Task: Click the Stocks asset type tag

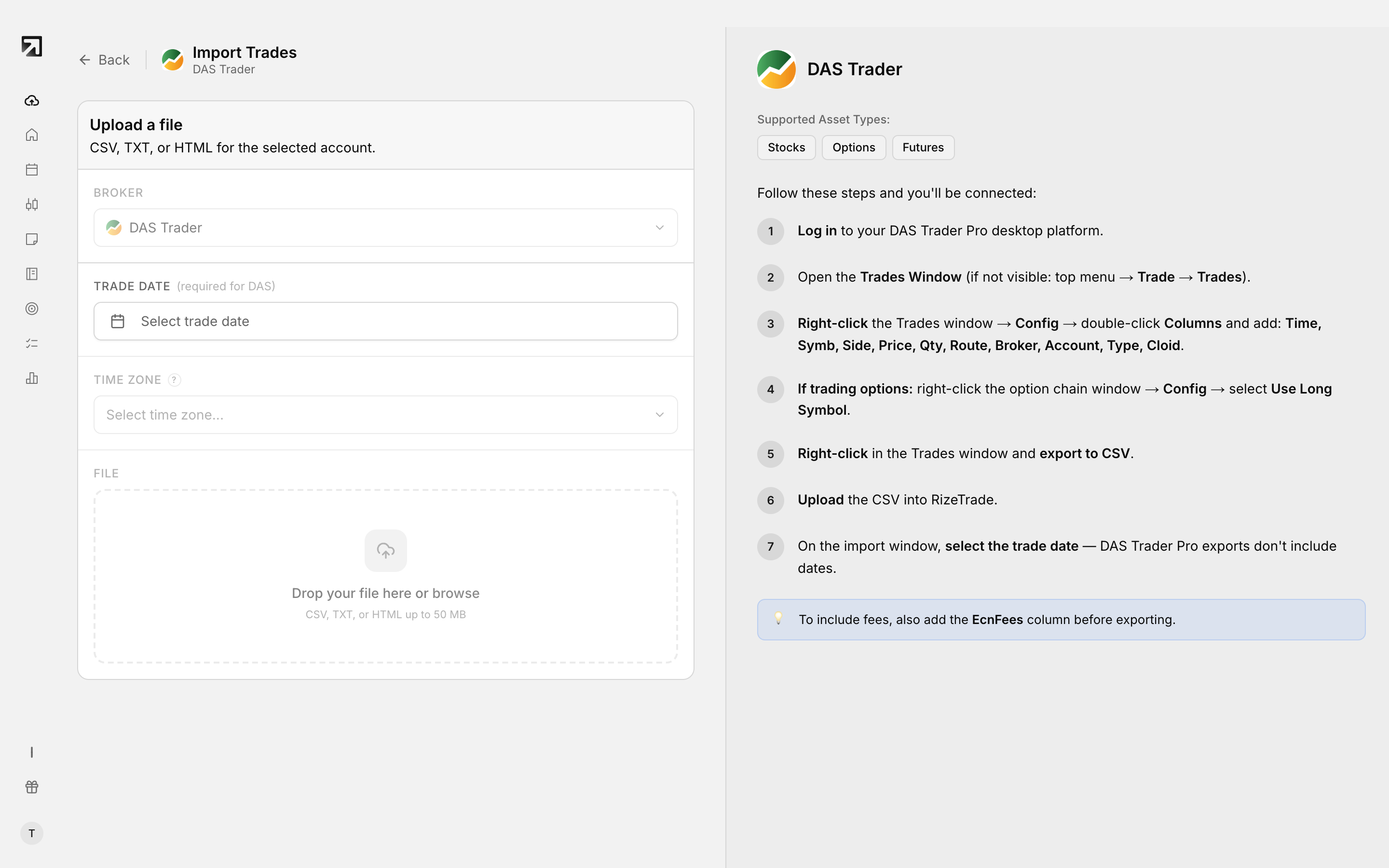Action: tap(786, 148)
